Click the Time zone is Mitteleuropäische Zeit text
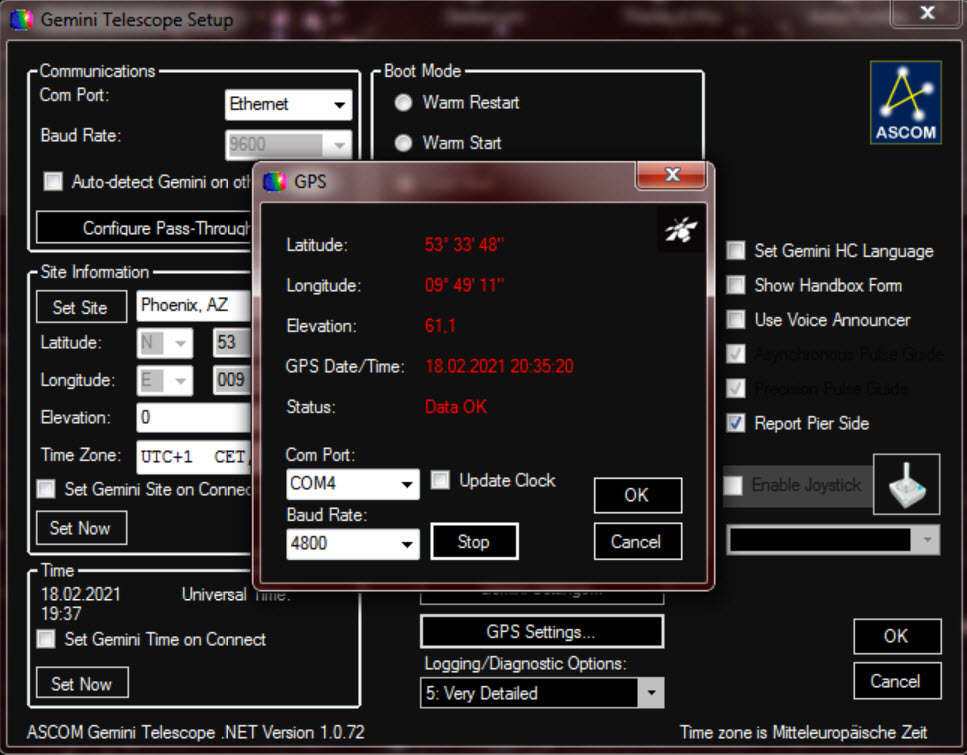The height and width of the screenshot is (755, 967). point(803,732)
